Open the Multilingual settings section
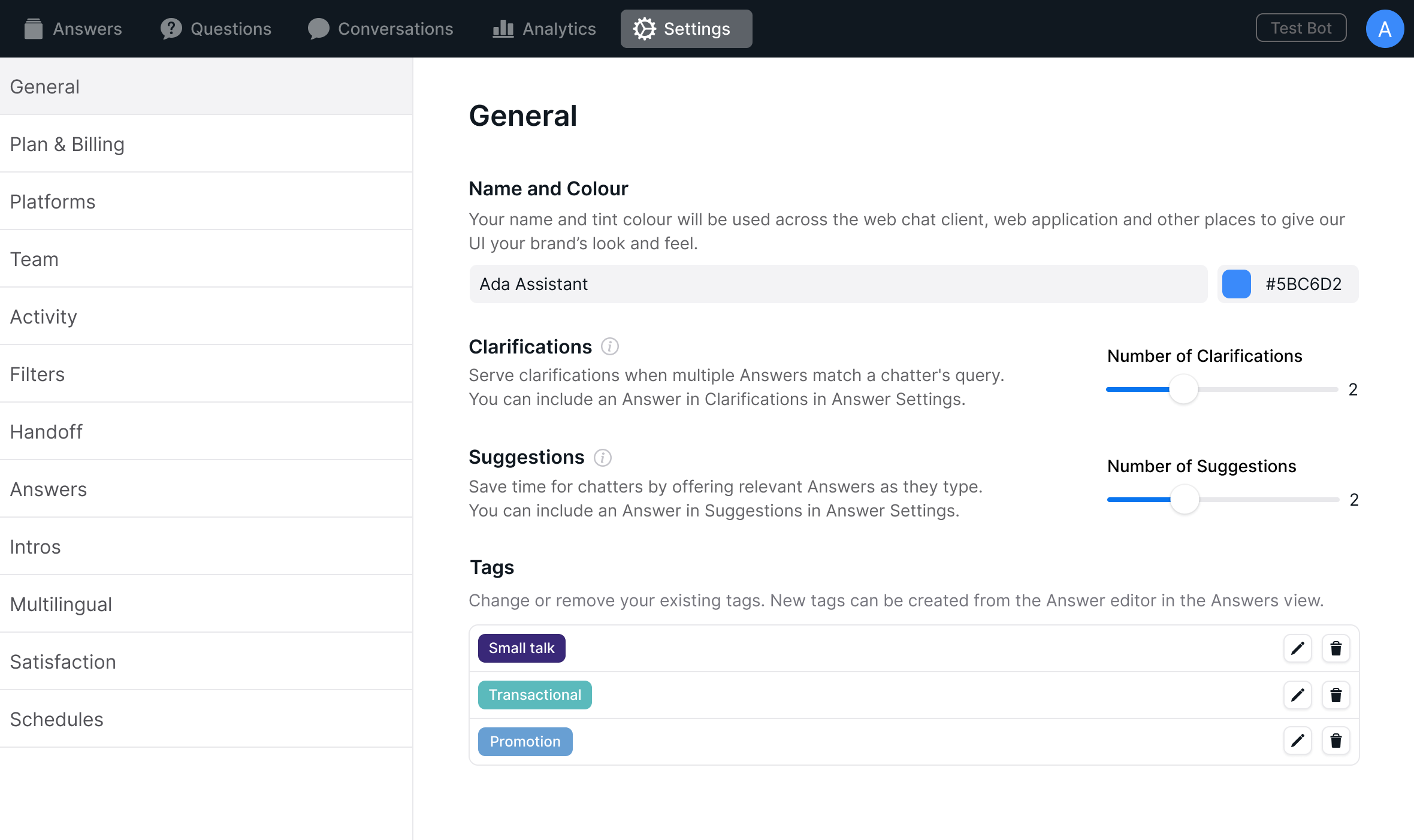 [x=61, y=605]
